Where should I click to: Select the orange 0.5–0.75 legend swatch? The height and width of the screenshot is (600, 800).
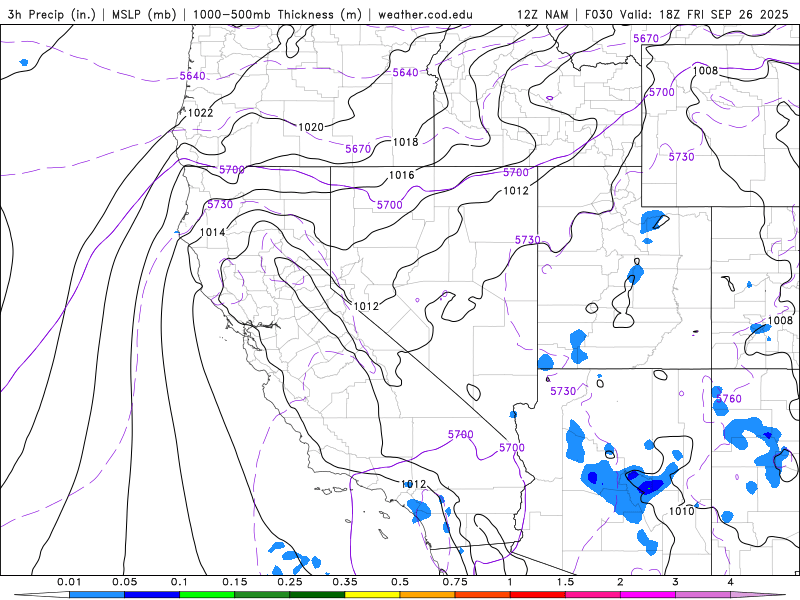[x=428, y=594]
